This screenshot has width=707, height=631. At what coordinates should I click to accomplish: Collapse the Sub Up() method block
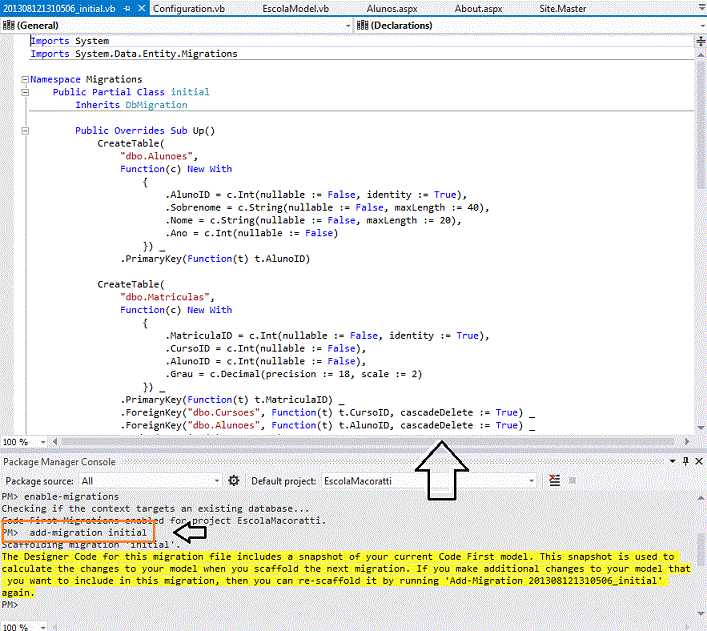click(25, 131)
